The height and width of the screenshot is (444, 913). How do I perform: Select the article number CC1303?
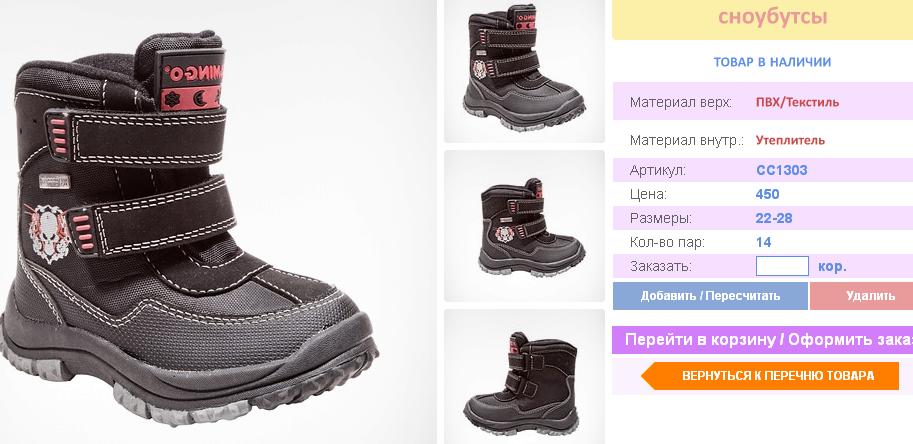point(782,170)
